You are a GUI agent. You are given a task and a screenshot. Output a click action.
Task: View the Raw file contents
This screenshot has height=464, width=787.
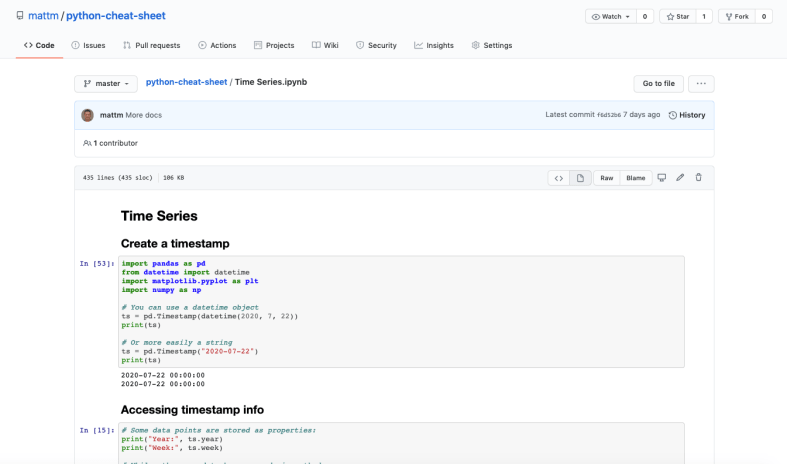point(606,178)
